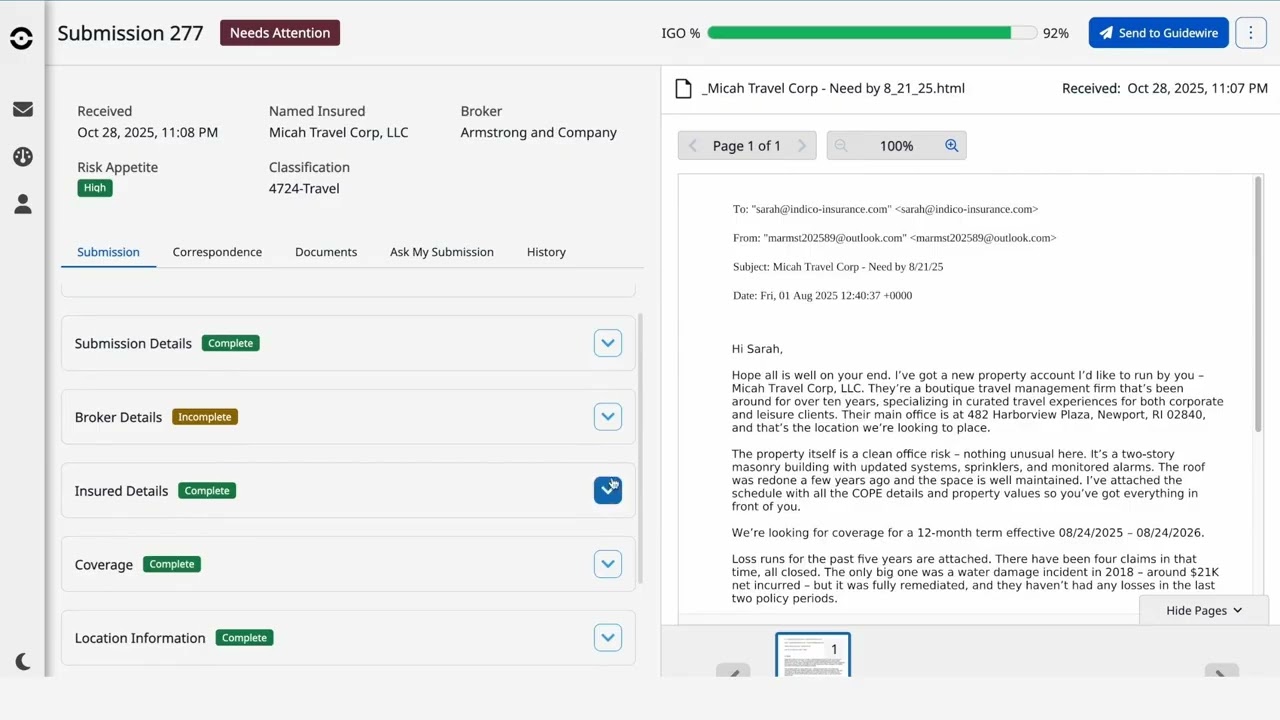Expand the Broker Details section
The width and height of the screenshot is (1280, 720).
coord(608,417)
